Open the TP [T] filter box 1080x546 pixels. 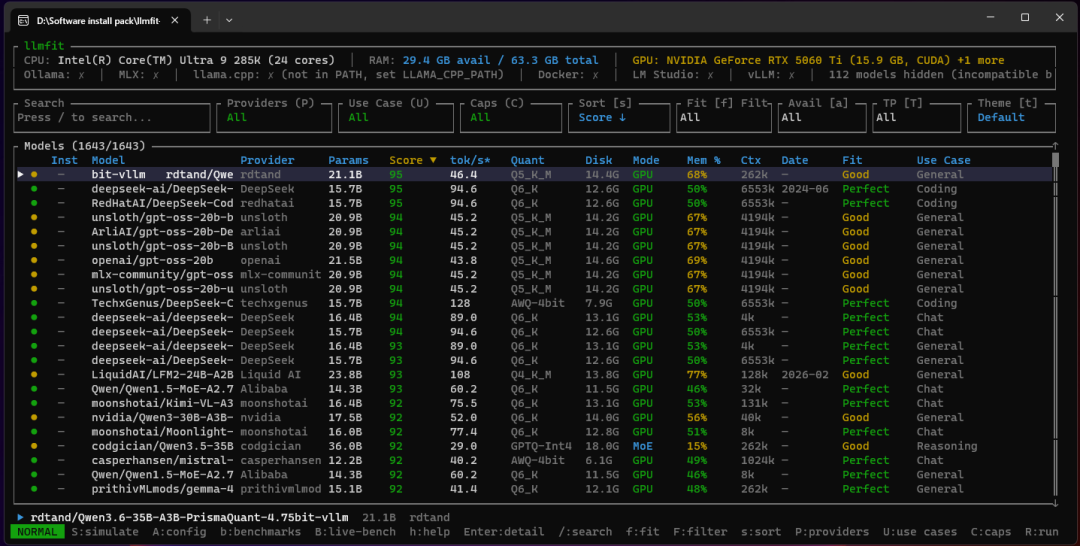[916, 118]
